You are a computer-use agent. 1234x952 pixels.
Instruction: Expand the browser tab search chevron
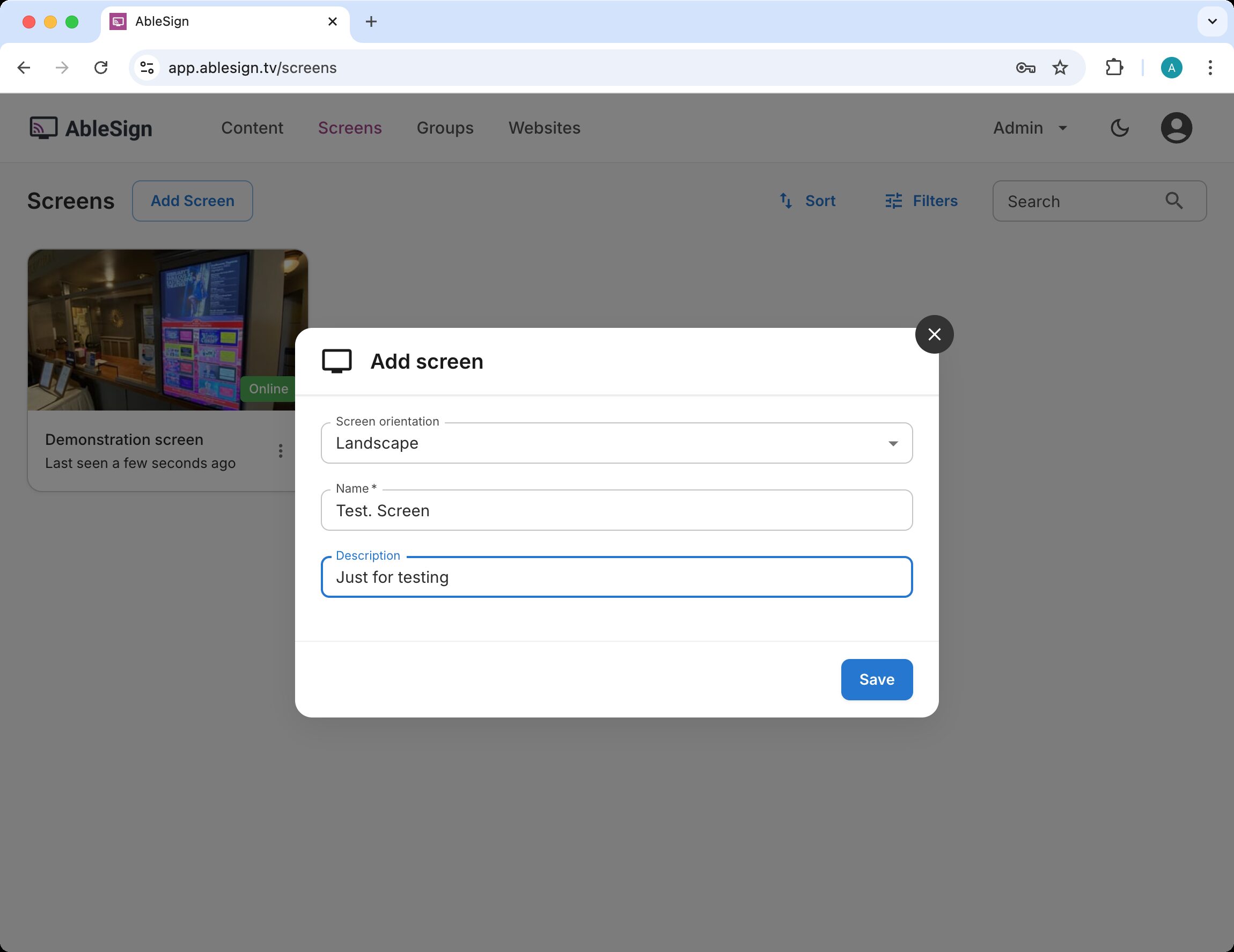[x=1212, y=21]
